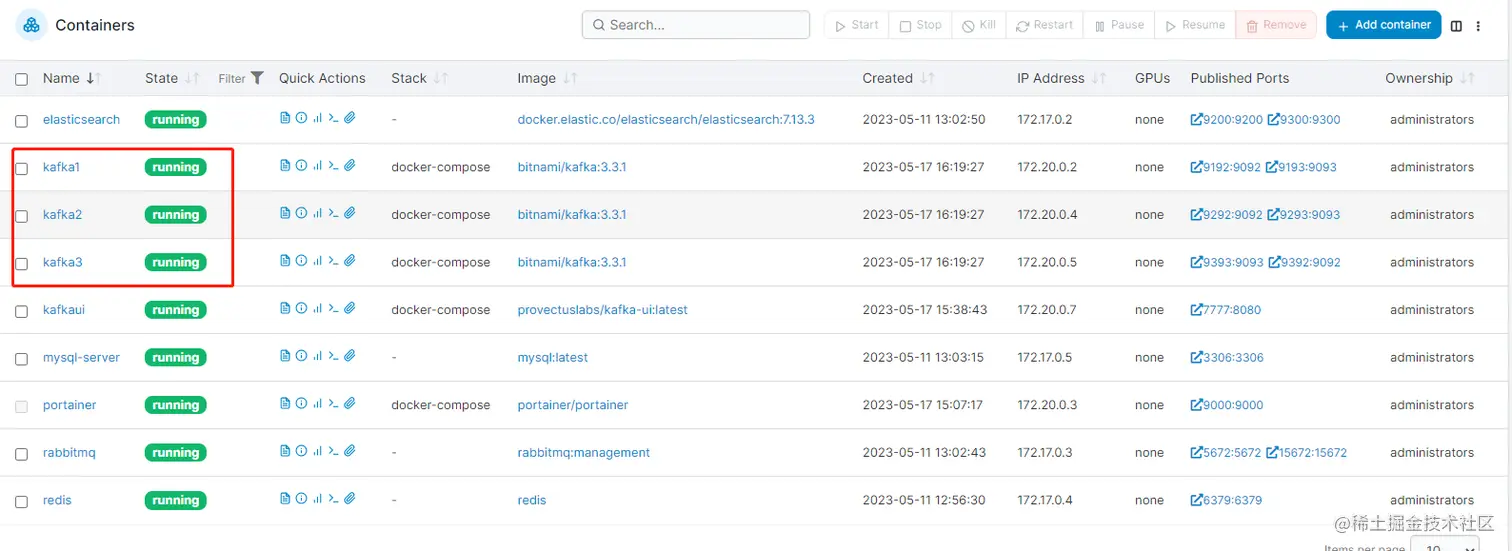Open exec console icon for kafka1
This screenshot has height=551, width=1512.
coord(333,166)
